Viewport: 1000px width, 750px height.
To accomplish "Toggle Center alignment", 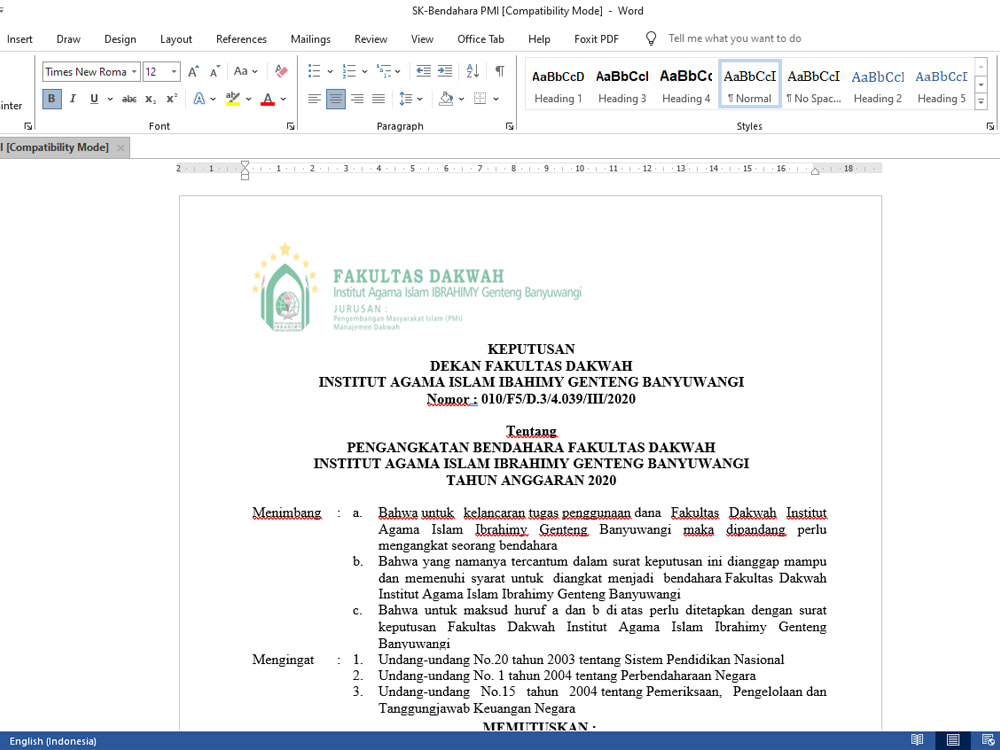I will click(335, 99).
